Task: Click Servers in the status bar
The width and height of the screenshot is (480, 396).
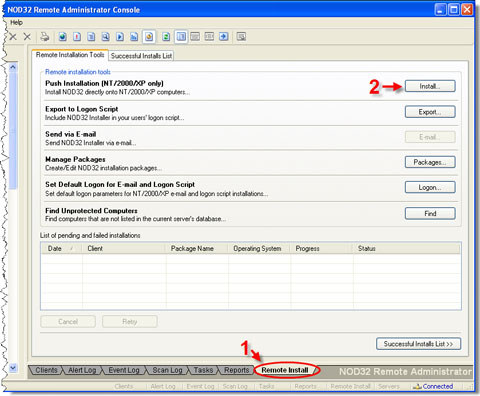Action: click(x=389, y=386)
